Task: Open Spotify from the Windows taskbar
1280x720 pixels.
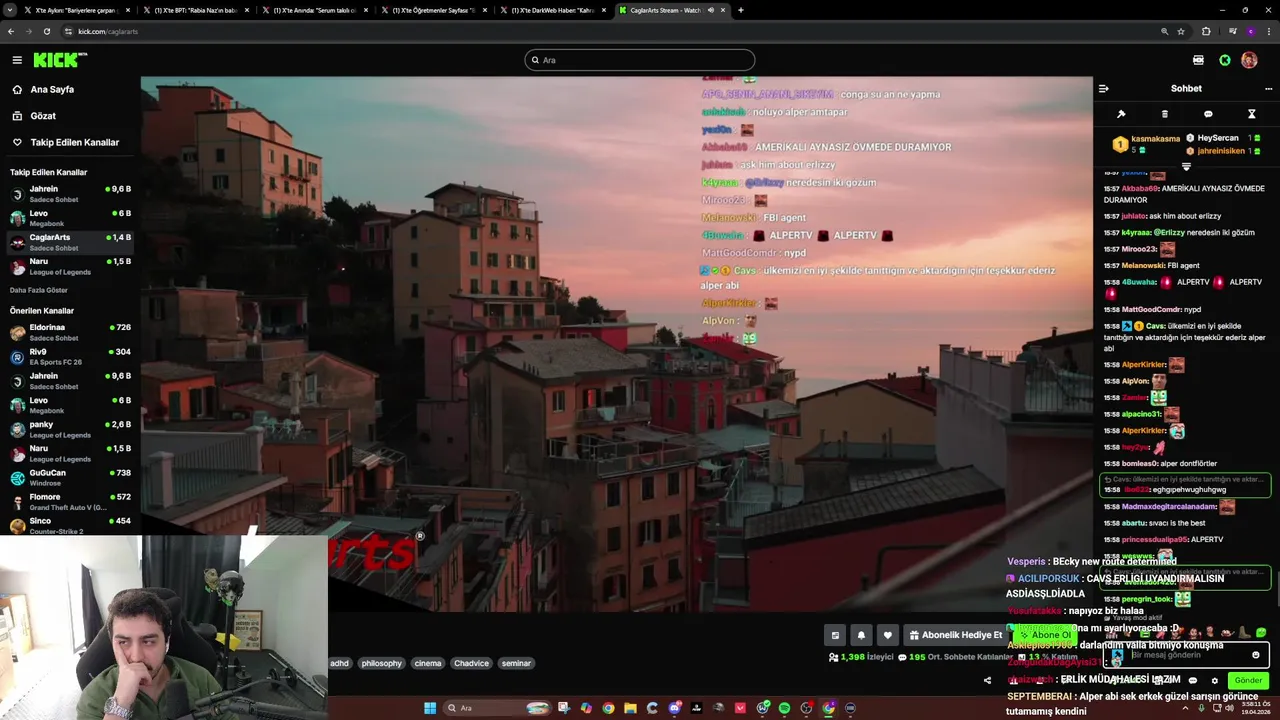Action: [x=784, y=708]
